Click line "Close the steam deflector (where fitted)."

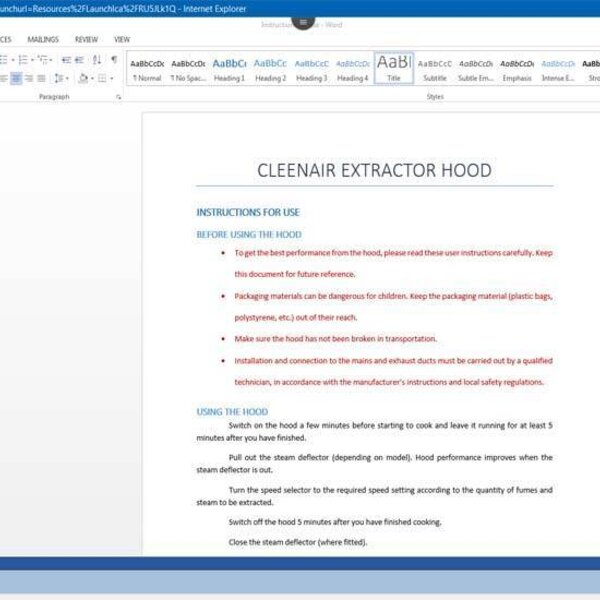point(298,542)
